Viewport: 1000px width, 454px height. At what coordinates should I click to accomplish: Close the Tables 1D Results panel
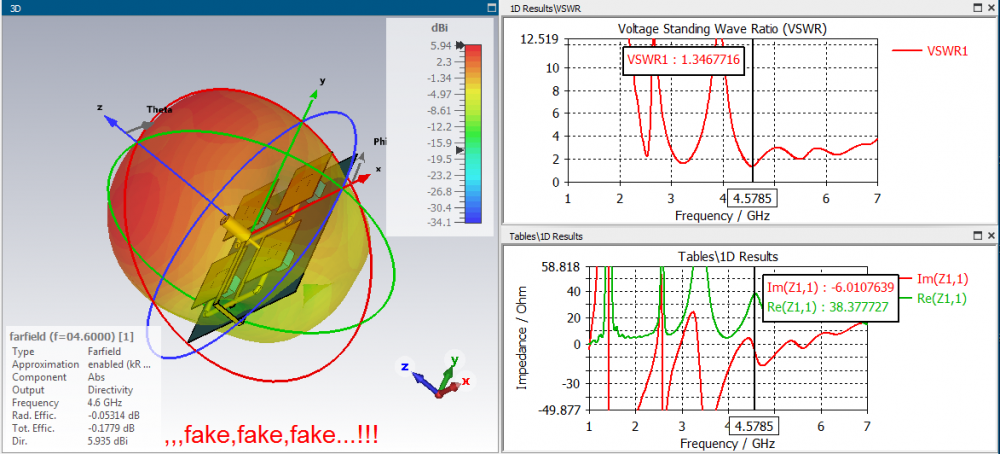pos(991,236)
